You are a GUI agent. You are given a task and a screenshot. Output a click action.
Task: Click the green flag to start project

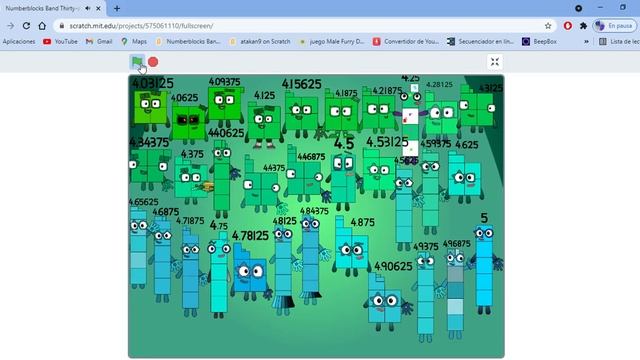(137, 62)
